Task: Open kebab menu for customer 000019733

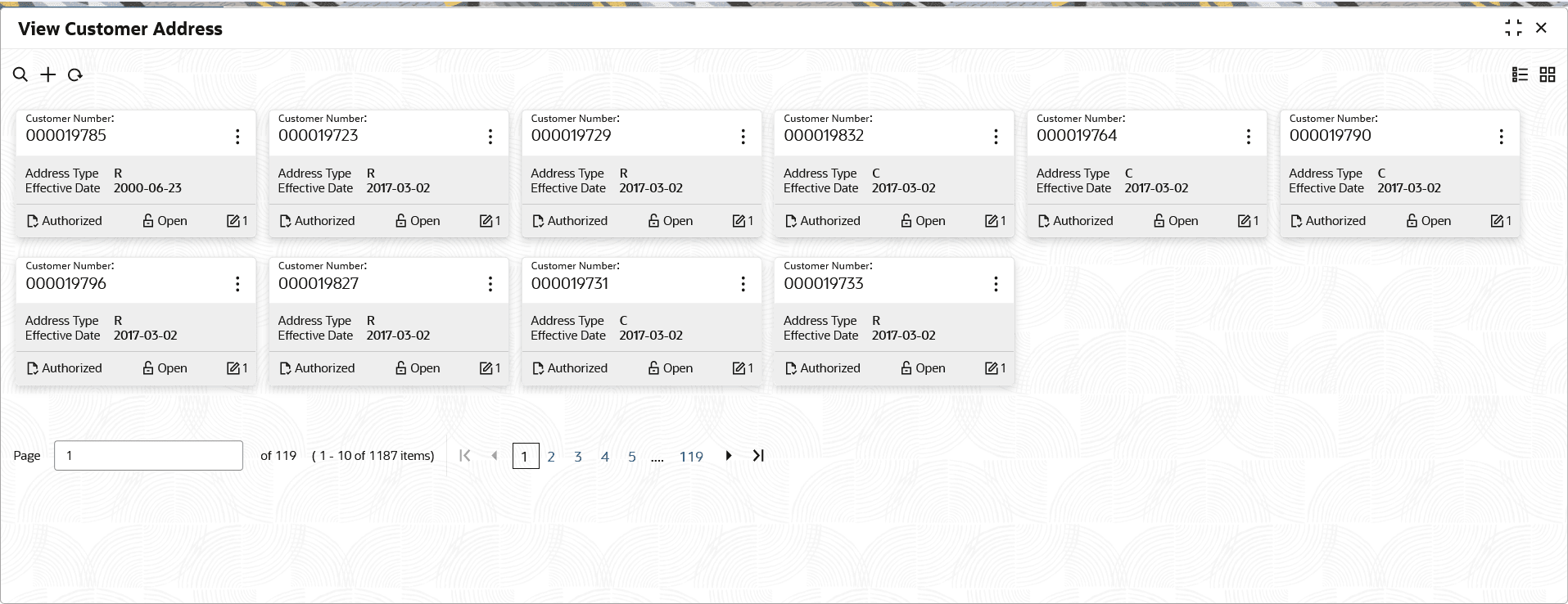Action: point(996,284)
